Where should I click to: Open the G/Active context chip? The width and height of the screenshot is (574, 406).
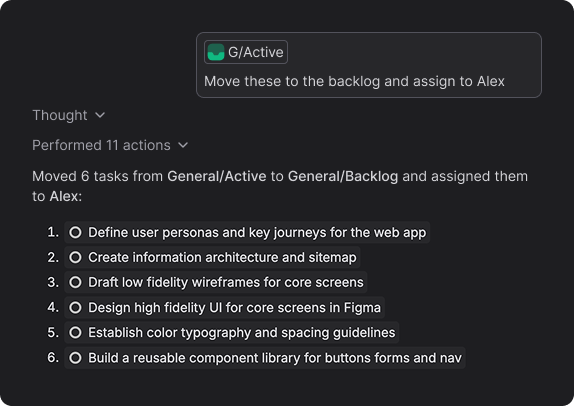tap(246, 52)
